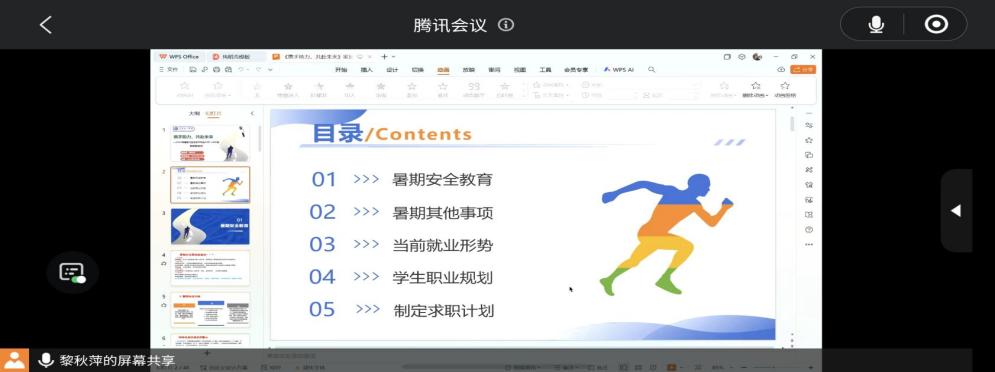
Task: Switch to the 放映 ribbon tab
Action: (x=468, y=69)
